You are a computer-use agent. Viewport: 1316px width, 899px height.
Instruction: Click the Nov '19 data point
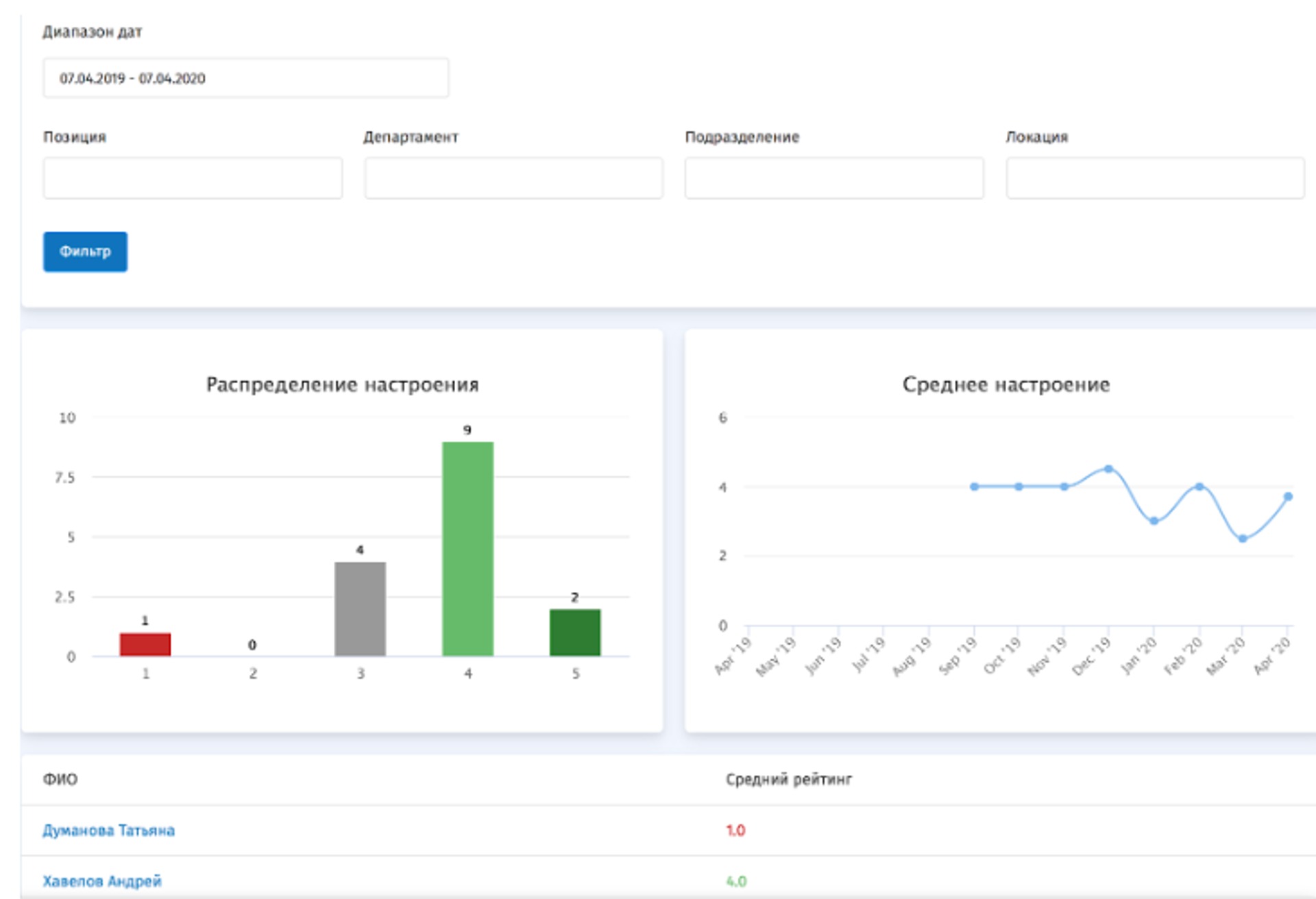[1064, 487]
